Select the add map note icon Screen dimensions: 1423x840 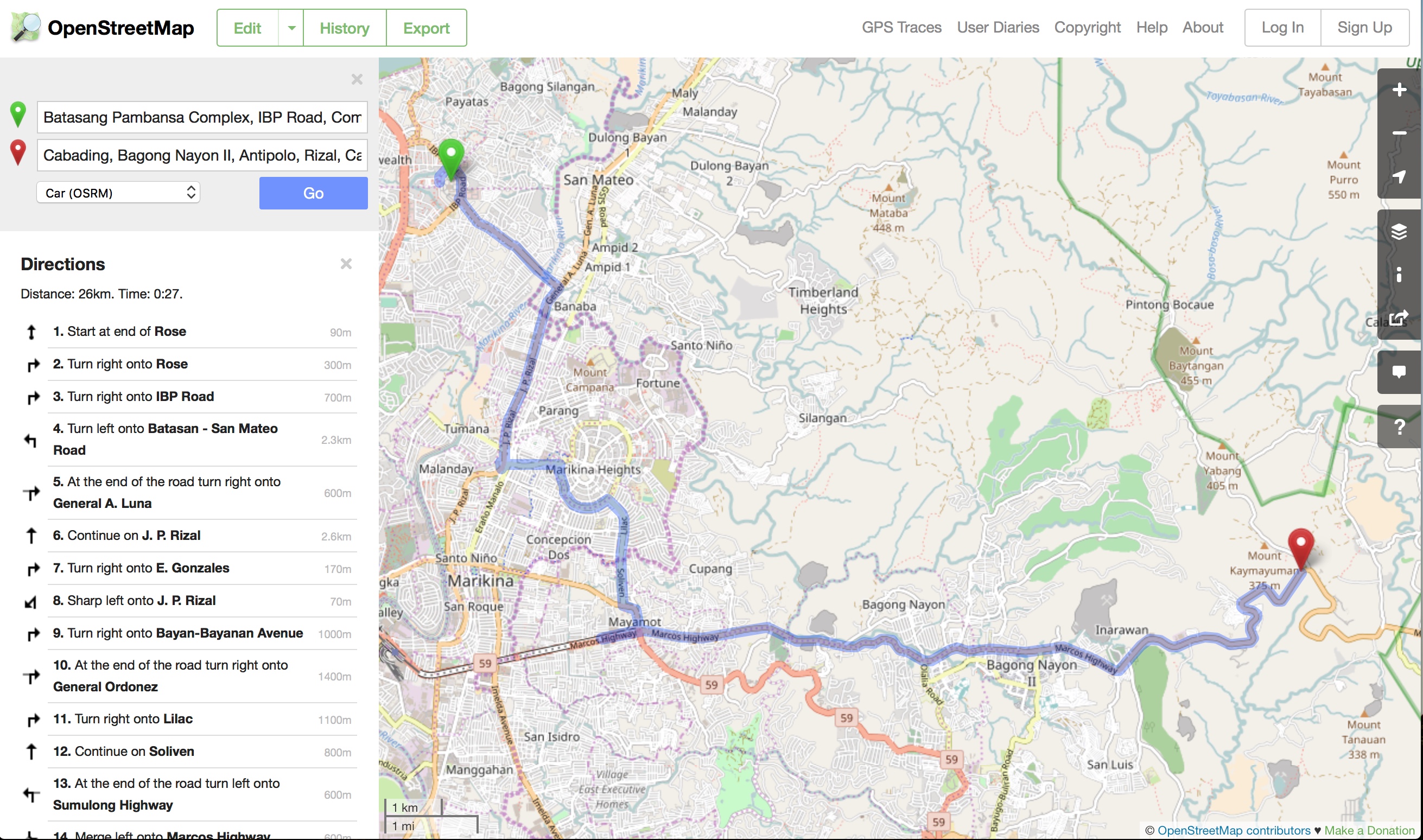pyautogui.click(x=1400, y=371)
